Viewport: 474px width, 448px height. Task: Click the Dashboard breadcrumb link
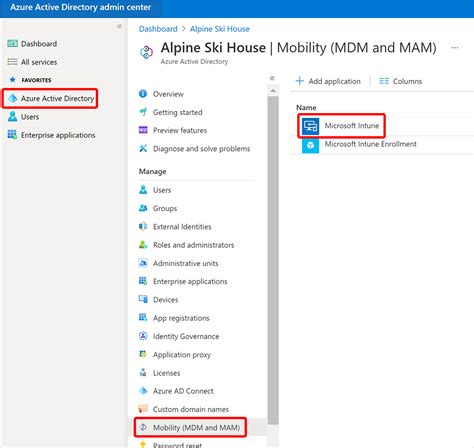coord(158,29)
